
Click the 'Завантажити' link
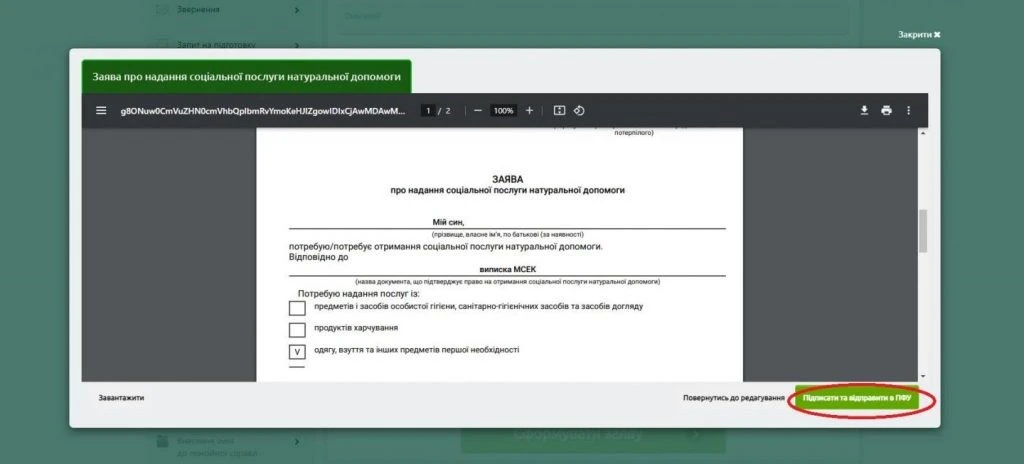(121, 398)
